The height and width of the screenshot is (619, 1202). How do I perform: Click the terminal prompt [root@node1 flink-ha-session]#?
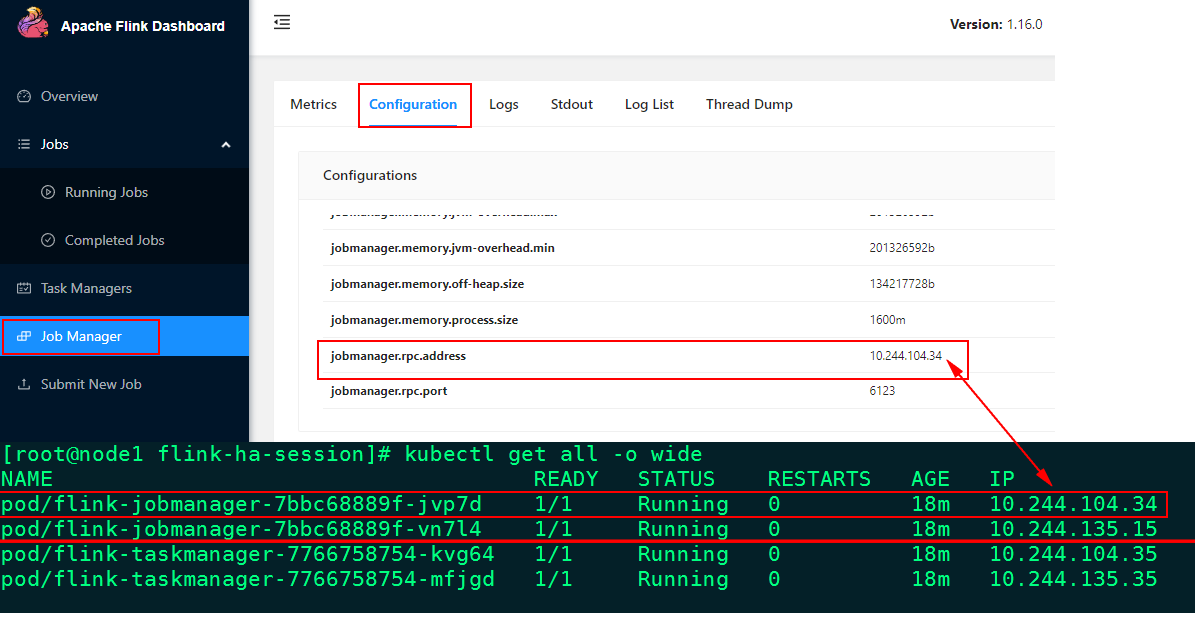tap(196, 454)
